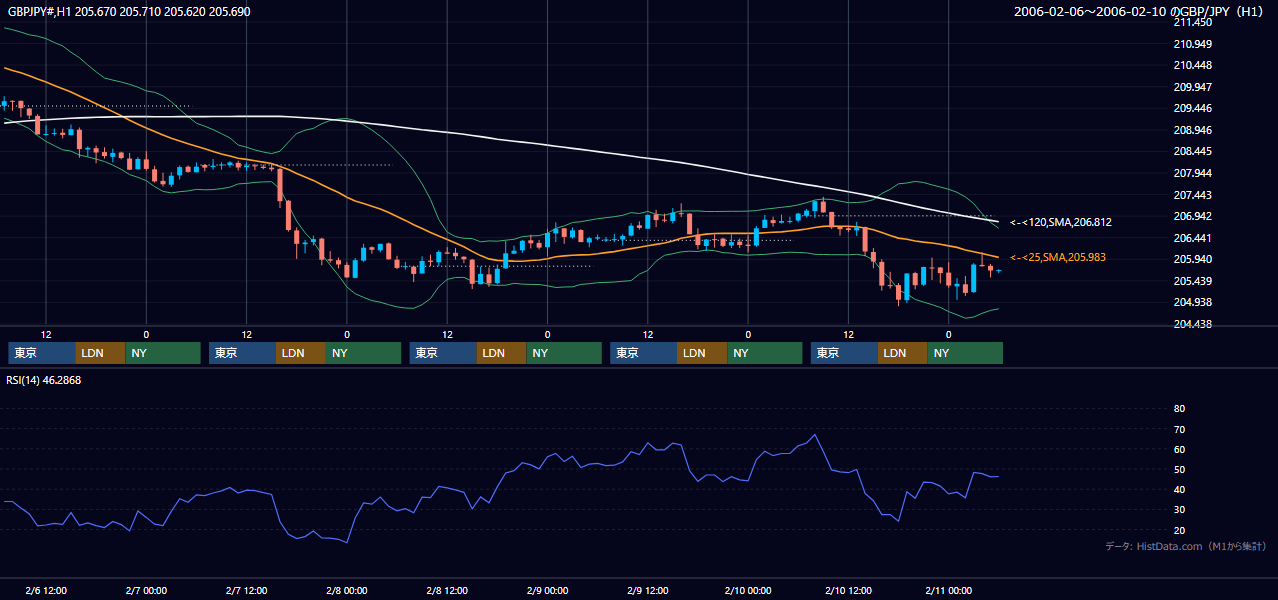Click price axis value 205.940
Viewport: 1278px width, 600px height.
click(x=1192, y=259)
